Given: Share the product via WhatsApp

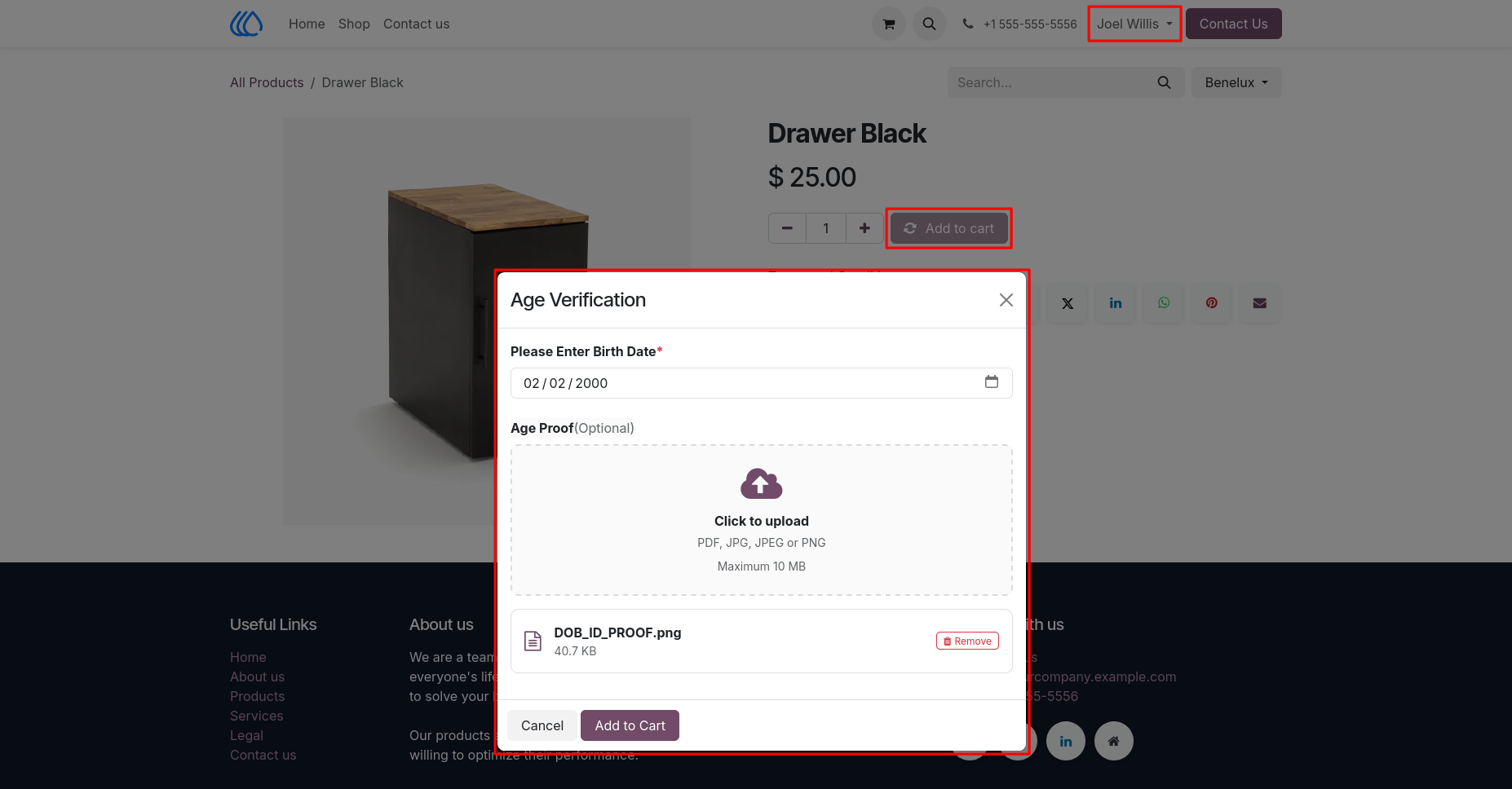Looking at the screenshot, I should (1164, 303).
